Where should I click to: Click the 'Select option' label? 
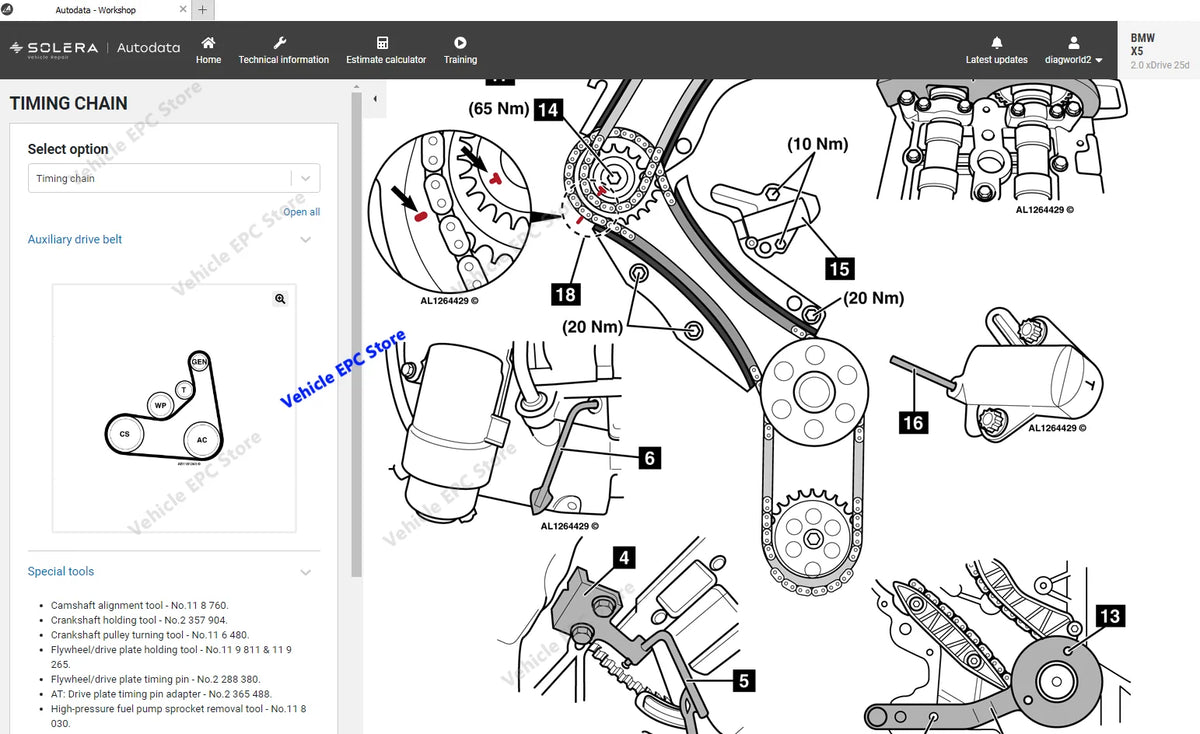click(68, 149)
